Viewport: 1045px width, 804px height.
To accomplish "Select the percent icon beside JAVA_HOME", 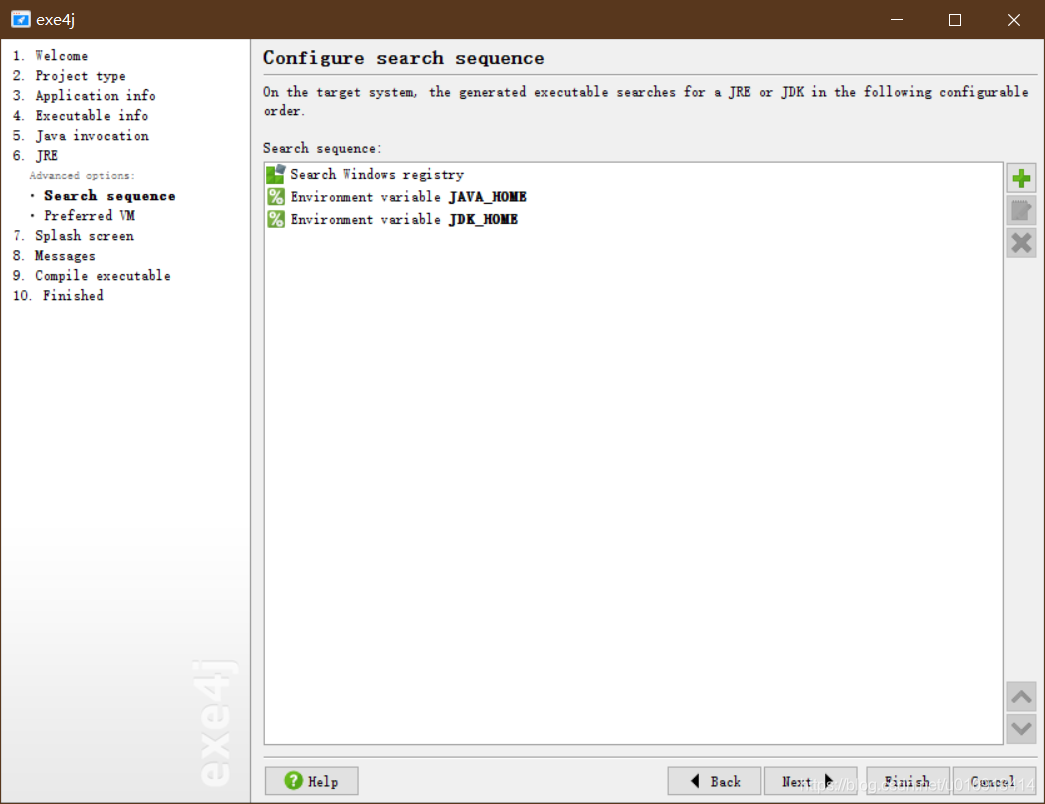I will (x=276, y=197).
